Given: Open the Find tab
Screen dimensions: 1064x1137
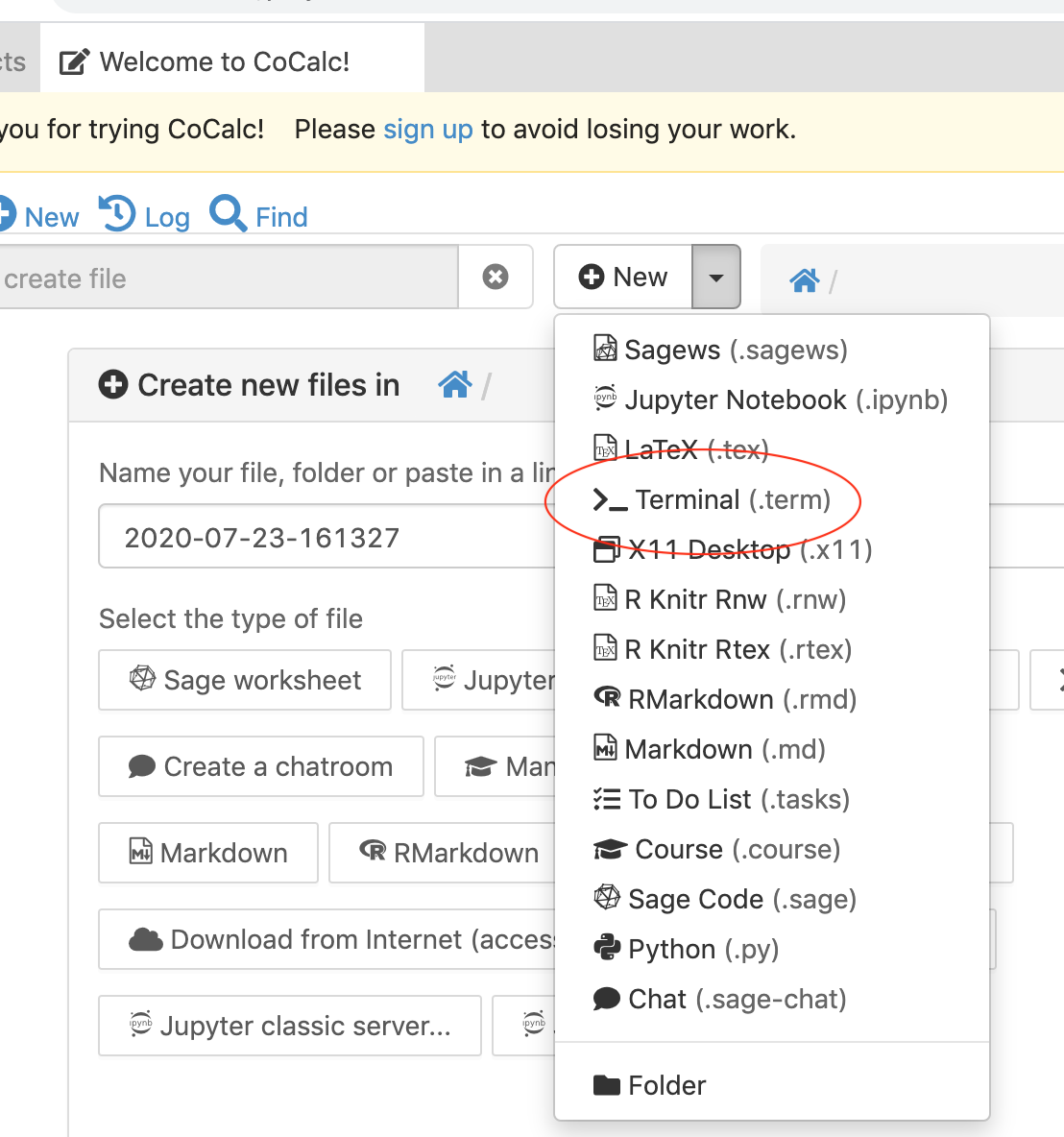Looking at the screenshot, I should coord(259,215).
